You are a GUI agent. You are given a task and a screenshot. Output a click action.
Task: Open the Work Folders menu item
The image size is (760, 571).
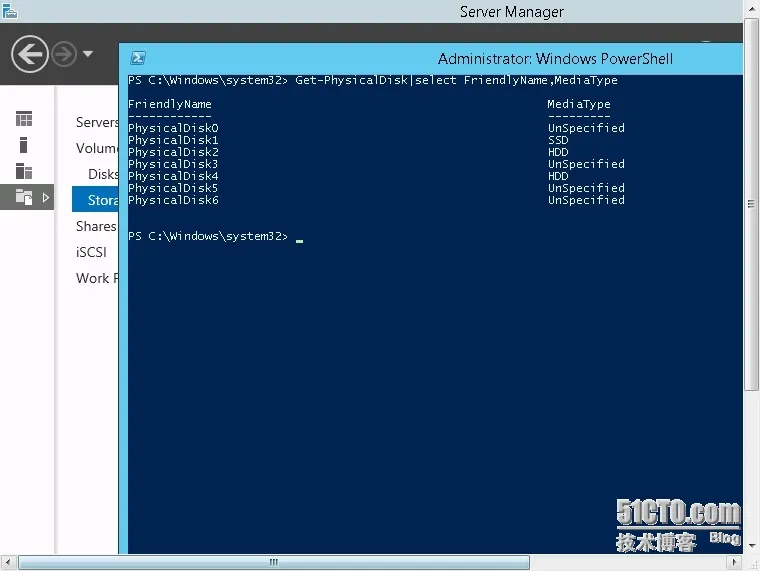coord(97,278)
